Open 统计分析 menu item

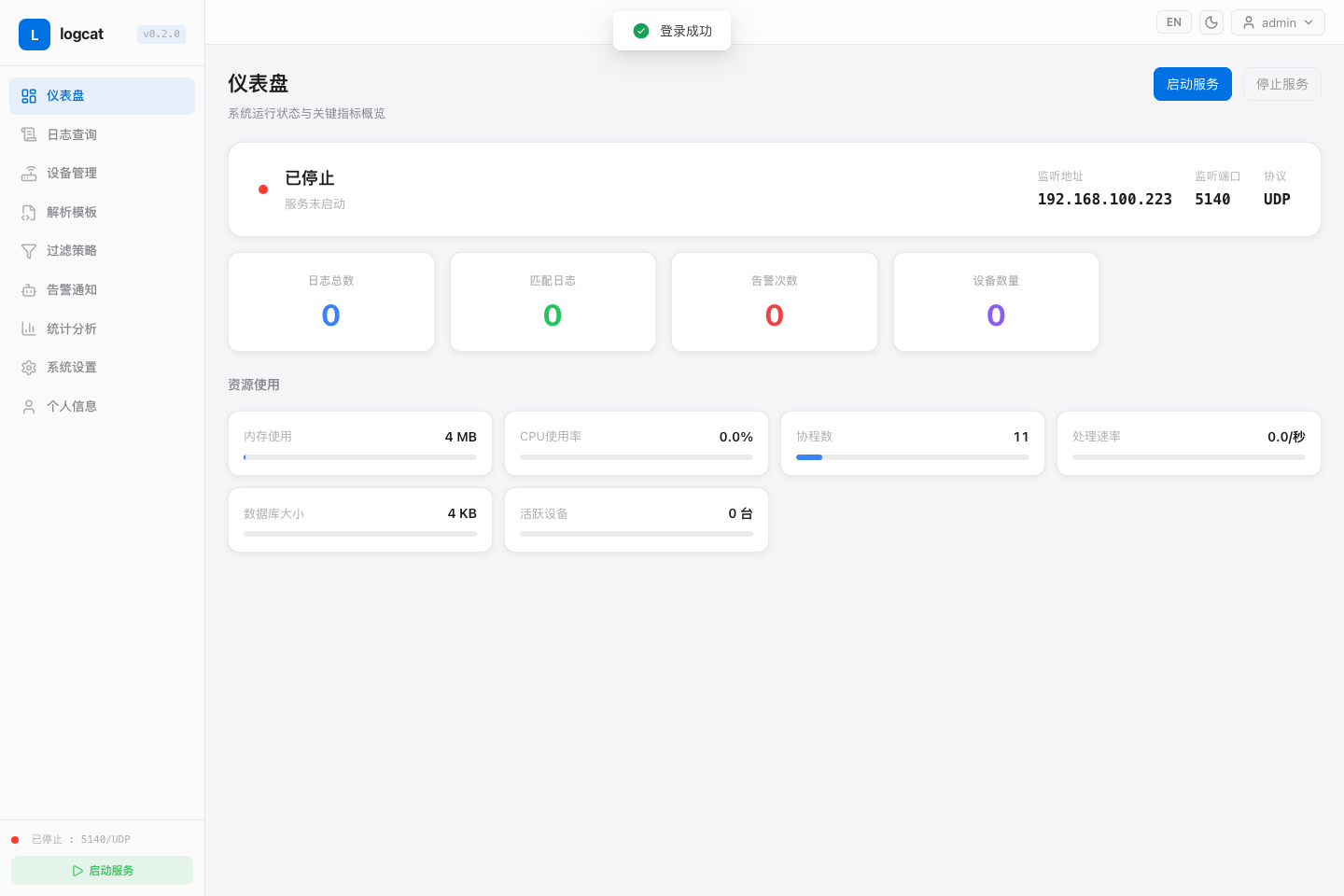102,329
